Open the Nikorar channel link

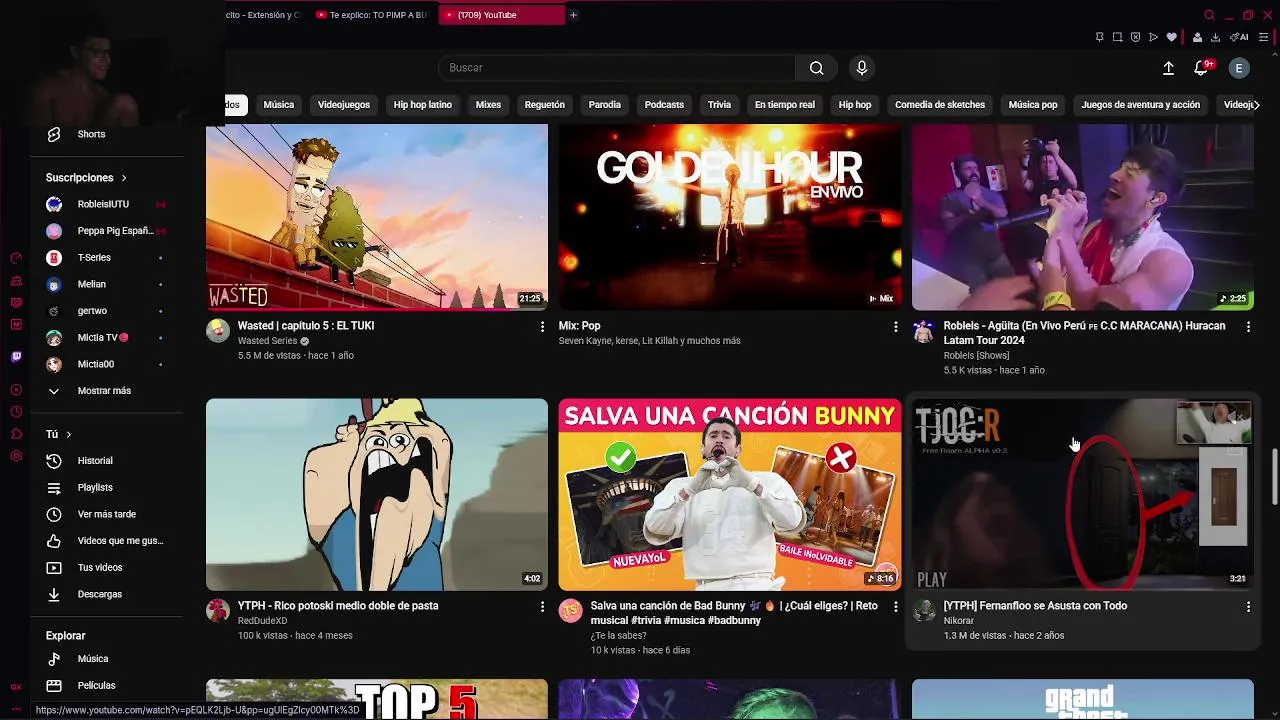pyautogui.click(x=959, y=621)
